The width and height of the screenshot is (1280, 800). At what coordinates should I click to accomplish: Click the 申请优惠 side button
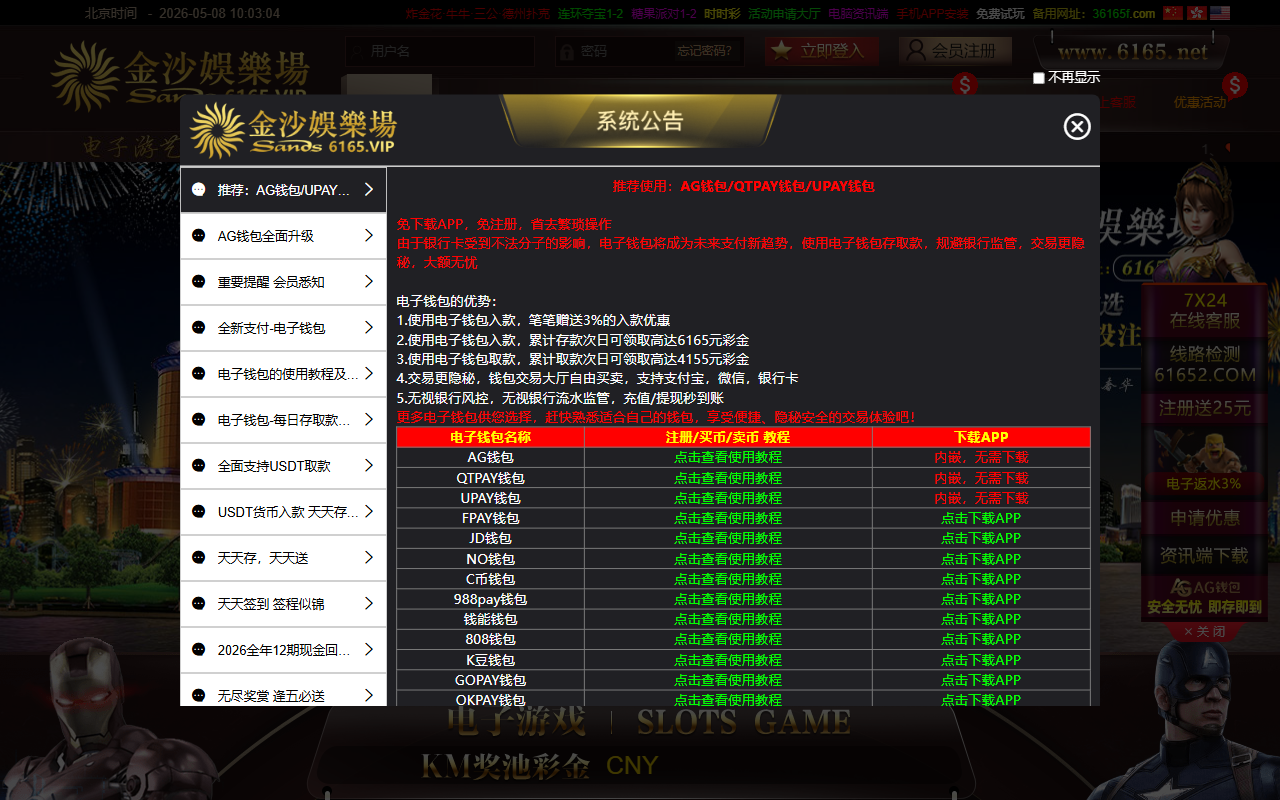coord(1204,518)
